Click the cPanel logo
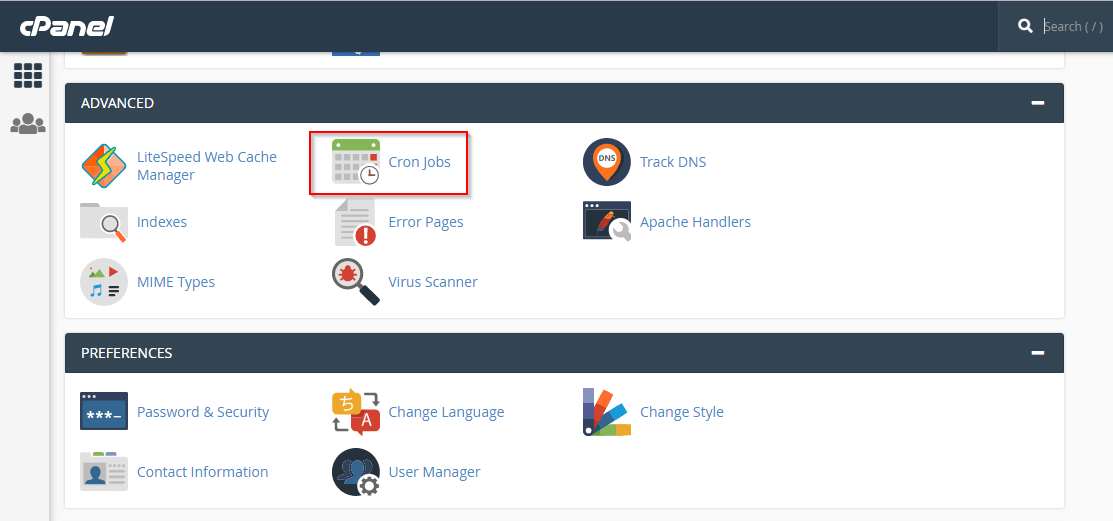1113x521 pixels. click(67, 26)
